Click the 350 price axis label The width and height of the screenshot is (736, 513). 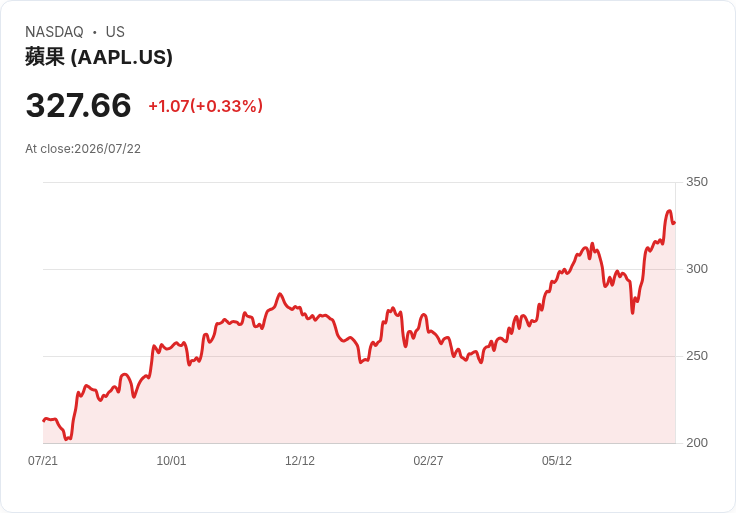pos(697,182)
